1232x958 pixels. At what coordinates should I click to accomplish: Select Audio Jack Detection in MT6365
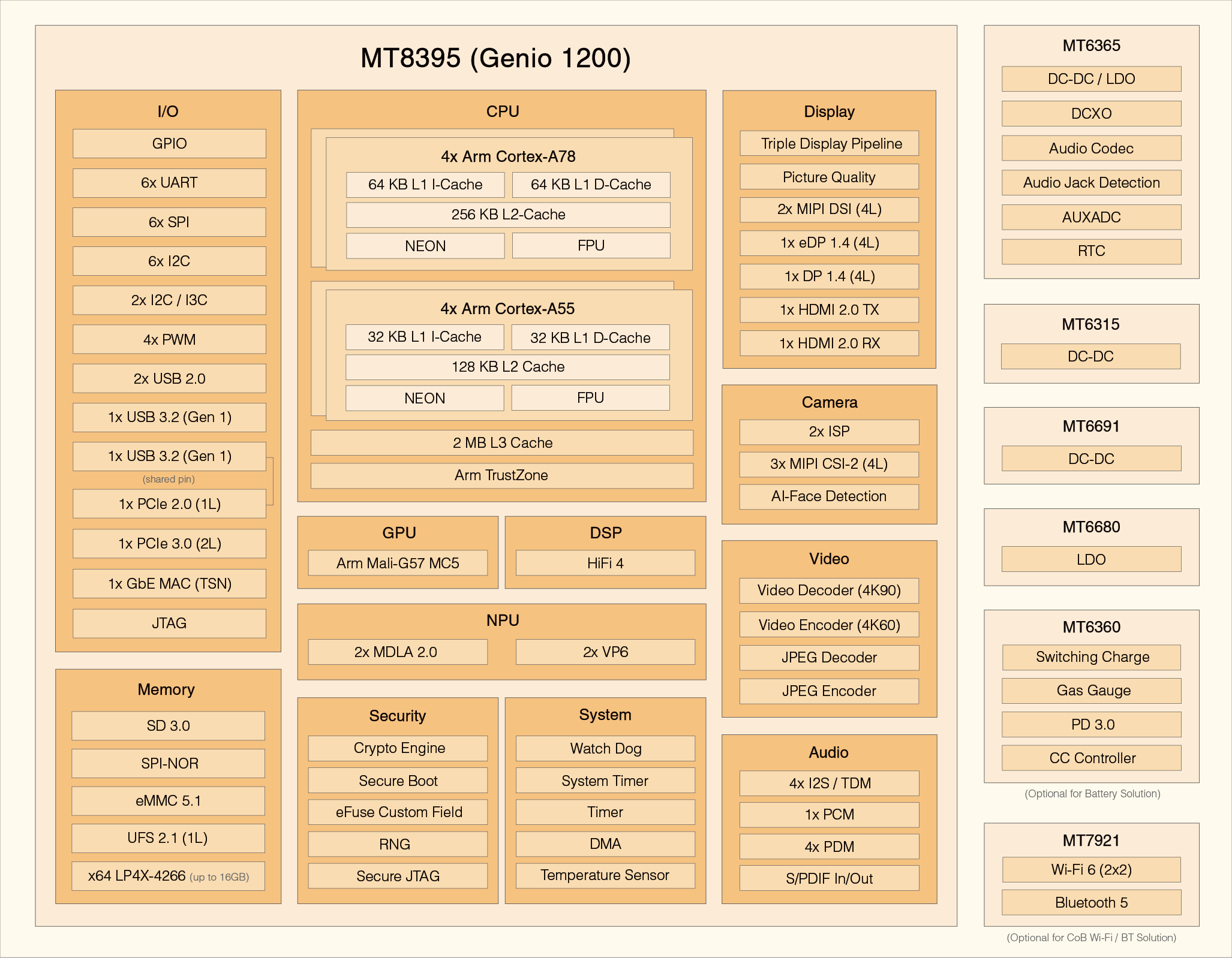[x=1091, y=183]
